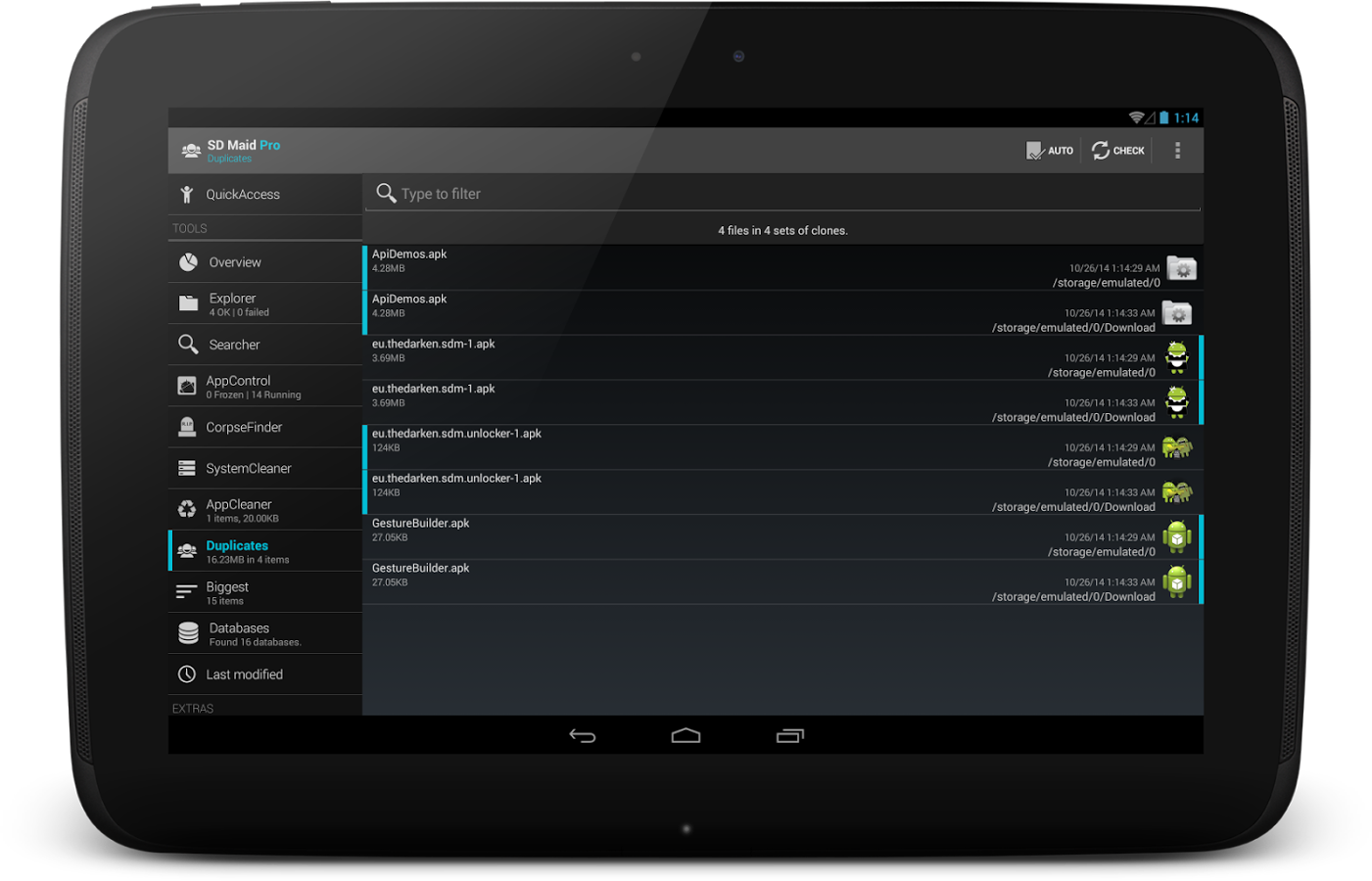The image size is (1372, 881).
Task: Tap the Android recent apps button
Action: [x=789, y=736]
